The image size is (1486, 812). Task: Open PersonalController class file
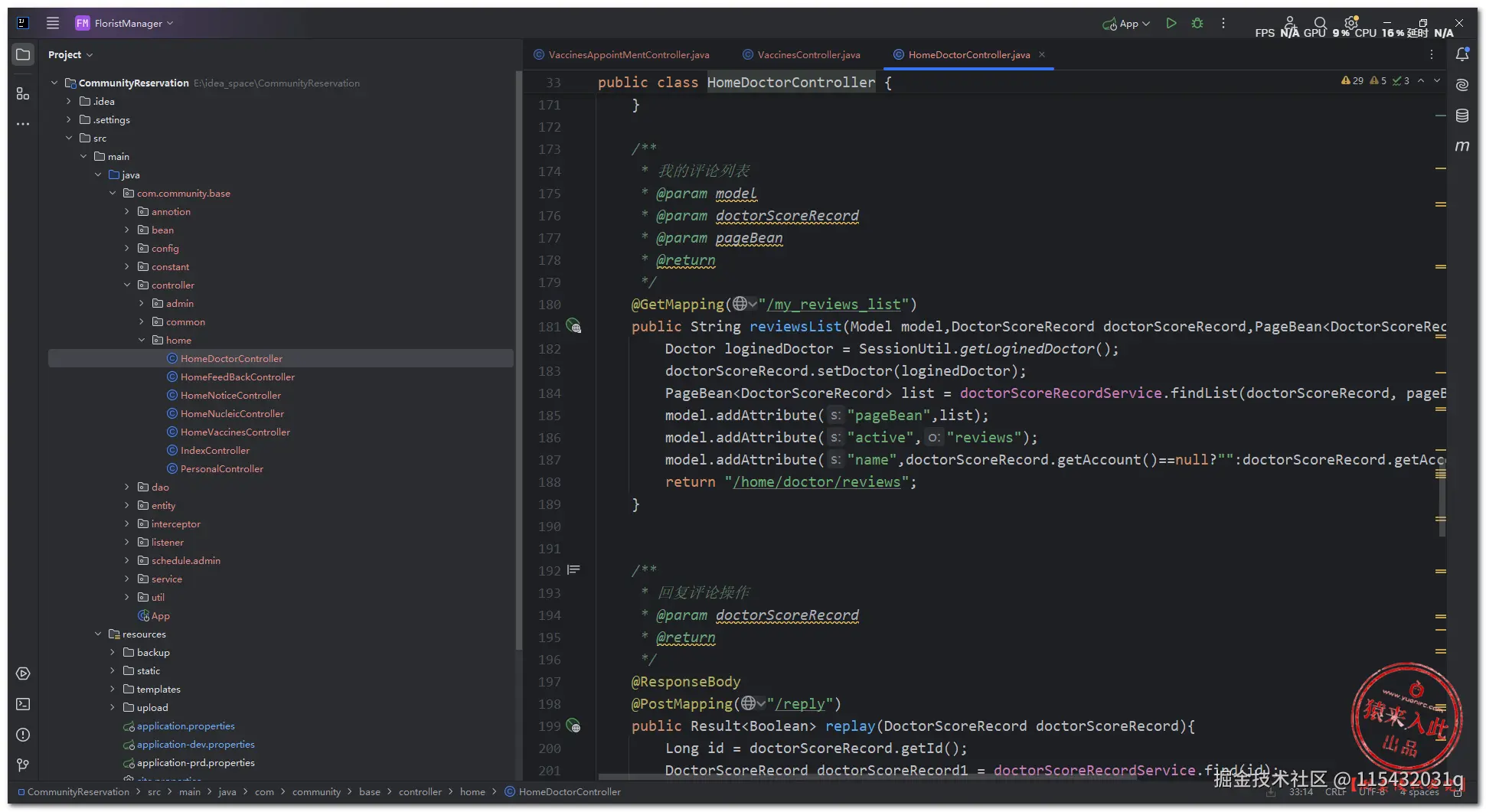click(221, 468)
